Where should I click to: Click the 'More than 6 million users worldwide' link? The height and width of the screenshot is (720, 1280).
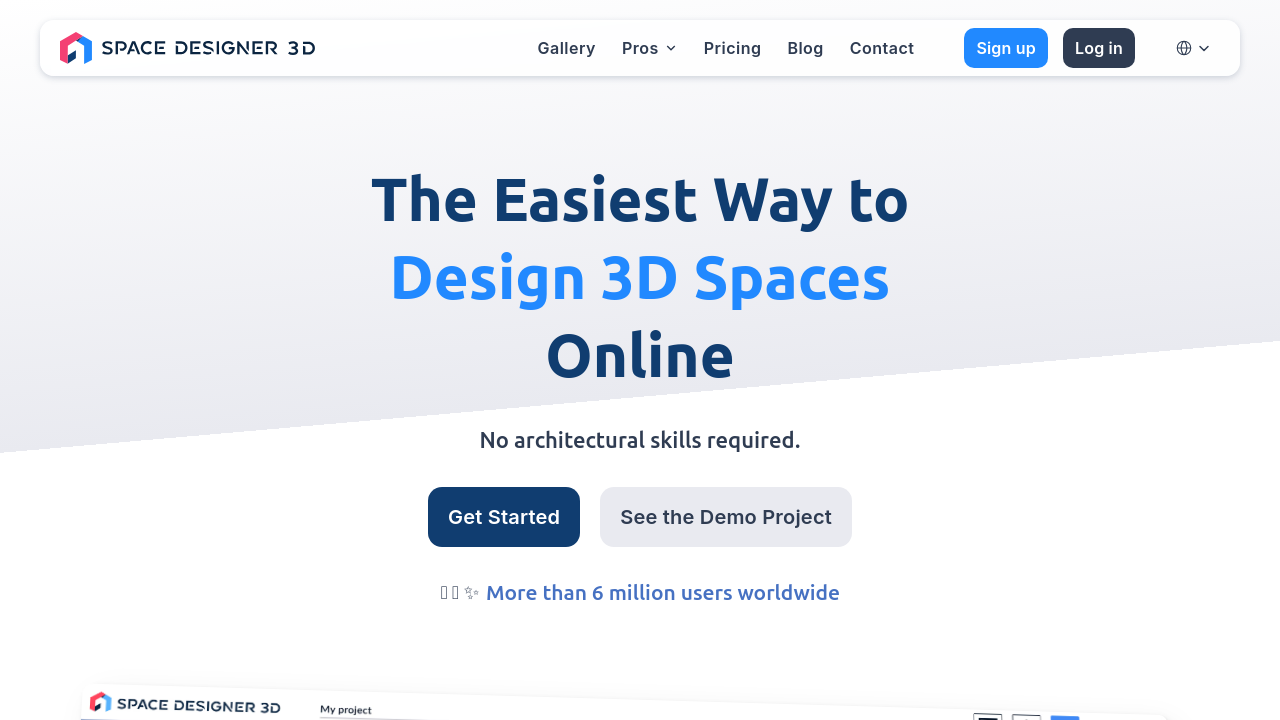[x=662, y=593]
